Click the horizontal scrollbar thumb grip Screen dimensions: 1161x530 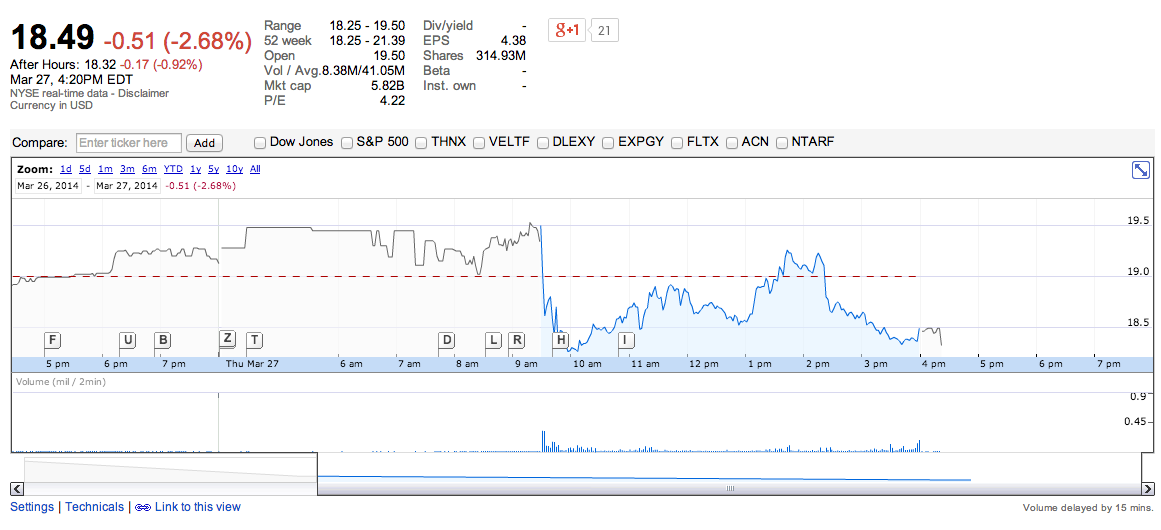coord(730,489)
